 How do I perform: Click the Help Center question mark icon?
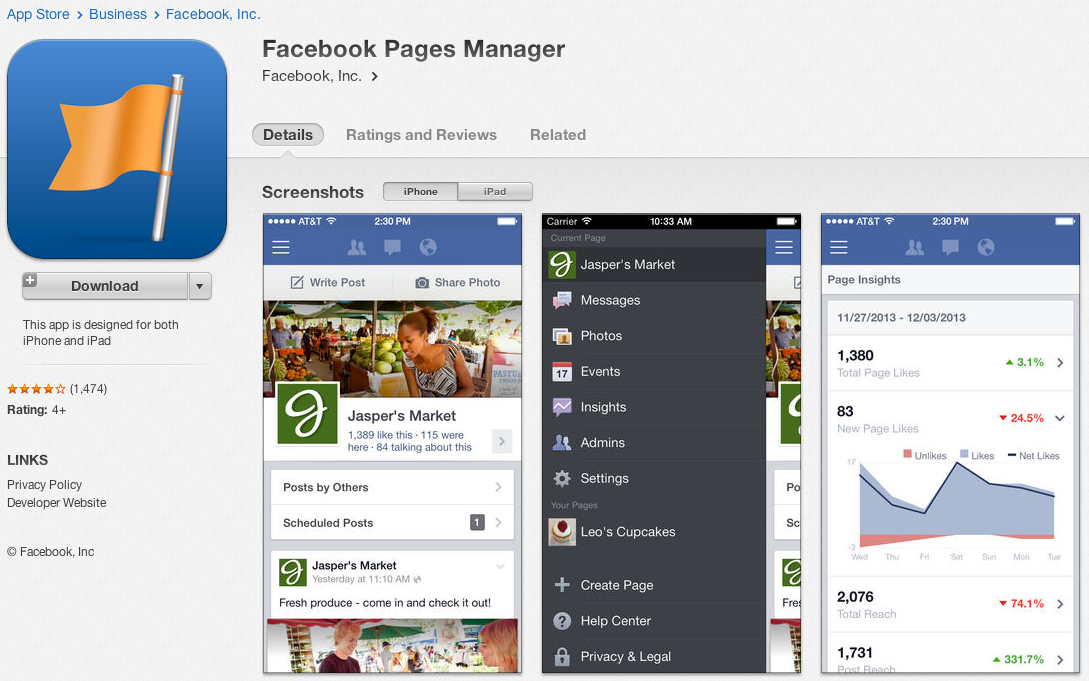(x=562, y=621)
